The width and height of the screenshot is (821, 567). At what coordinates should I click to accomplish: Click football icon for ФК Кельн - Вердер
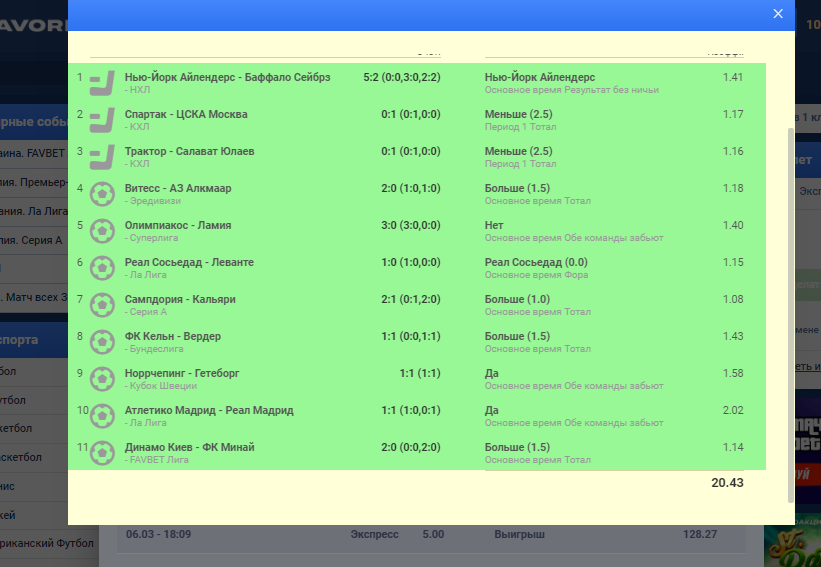[x=102, y=342]
